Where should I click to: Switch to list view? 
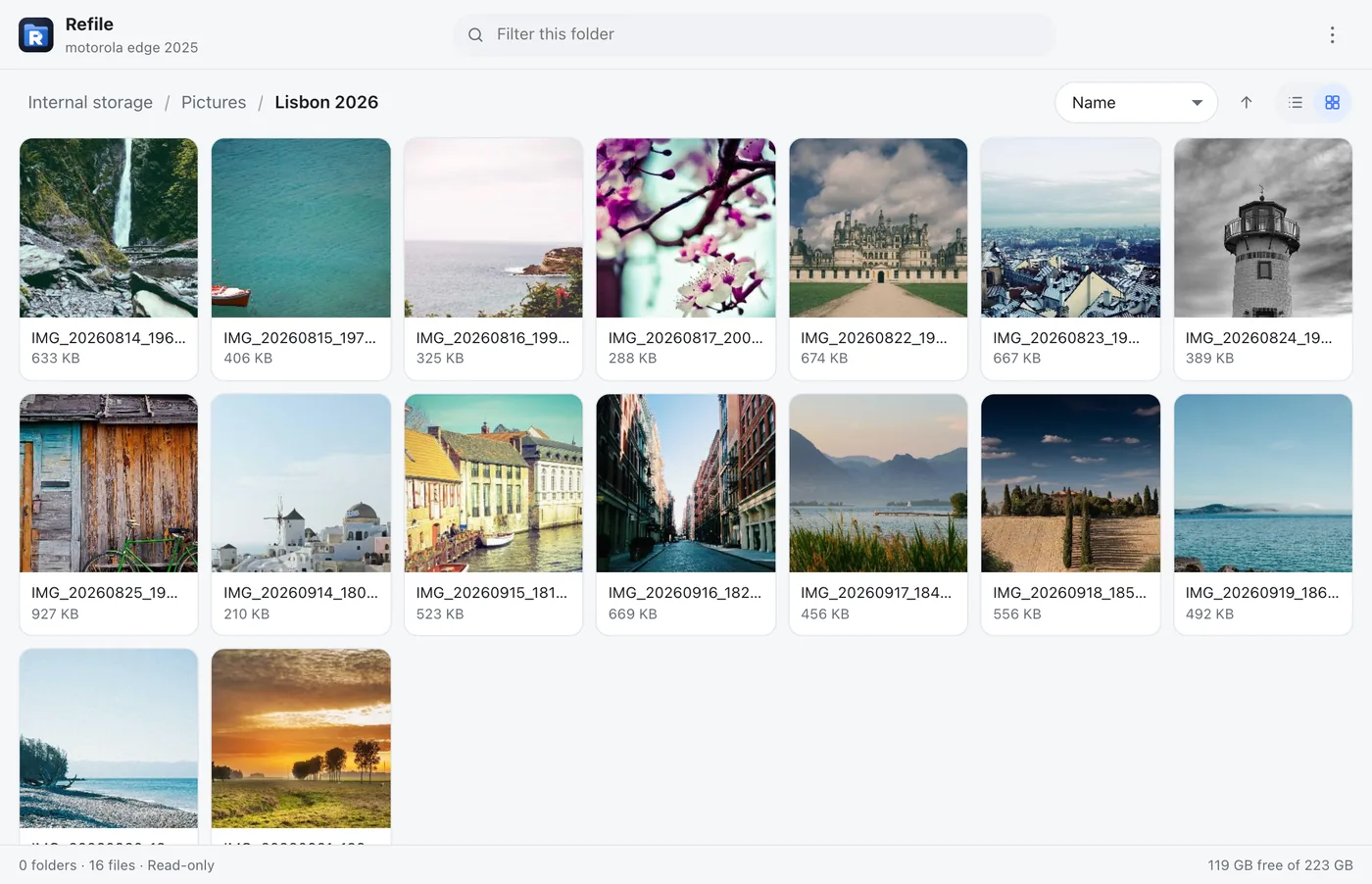pyautogui.click(x=1296, y=103)
